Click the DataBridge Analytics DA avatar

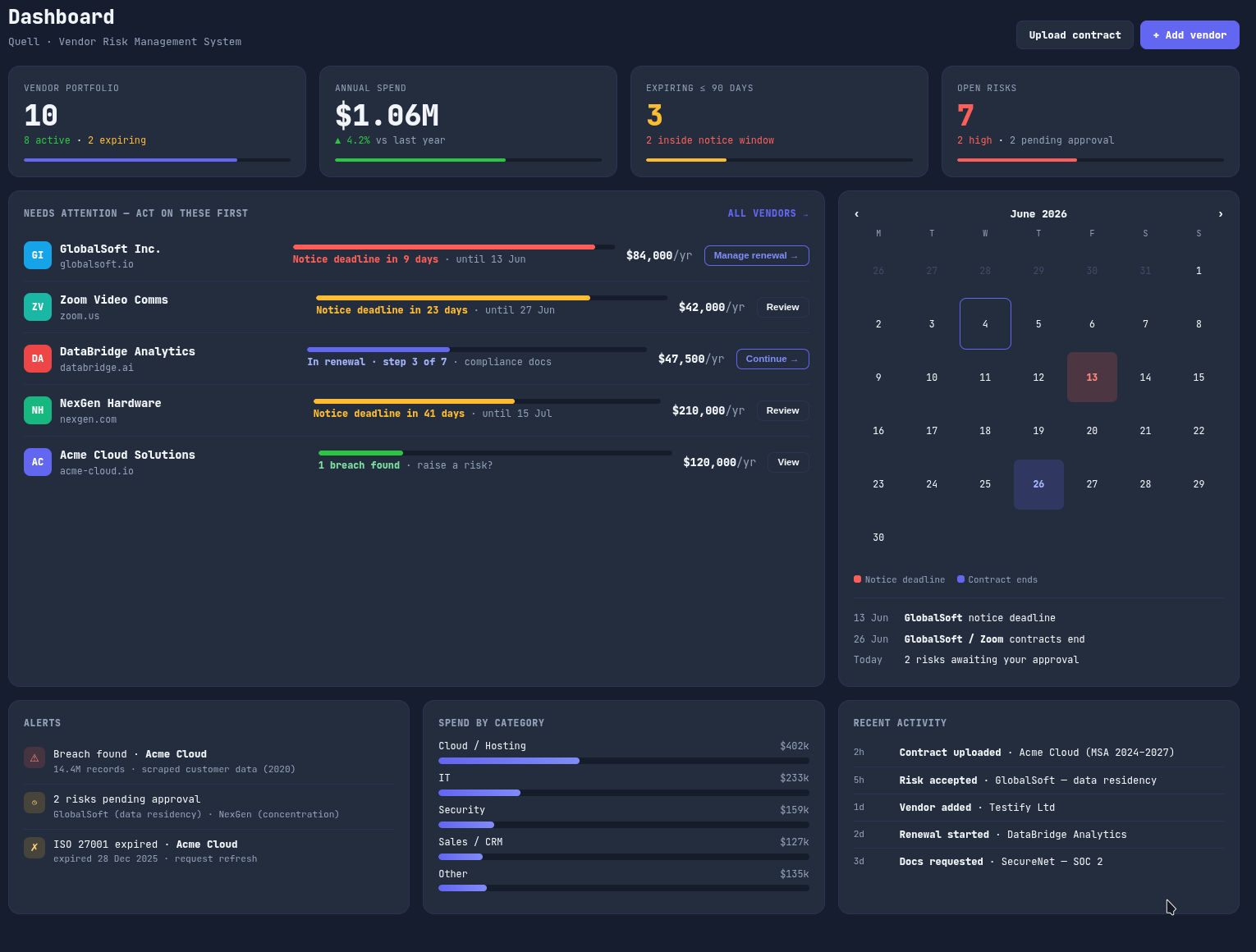coord(38,359)
